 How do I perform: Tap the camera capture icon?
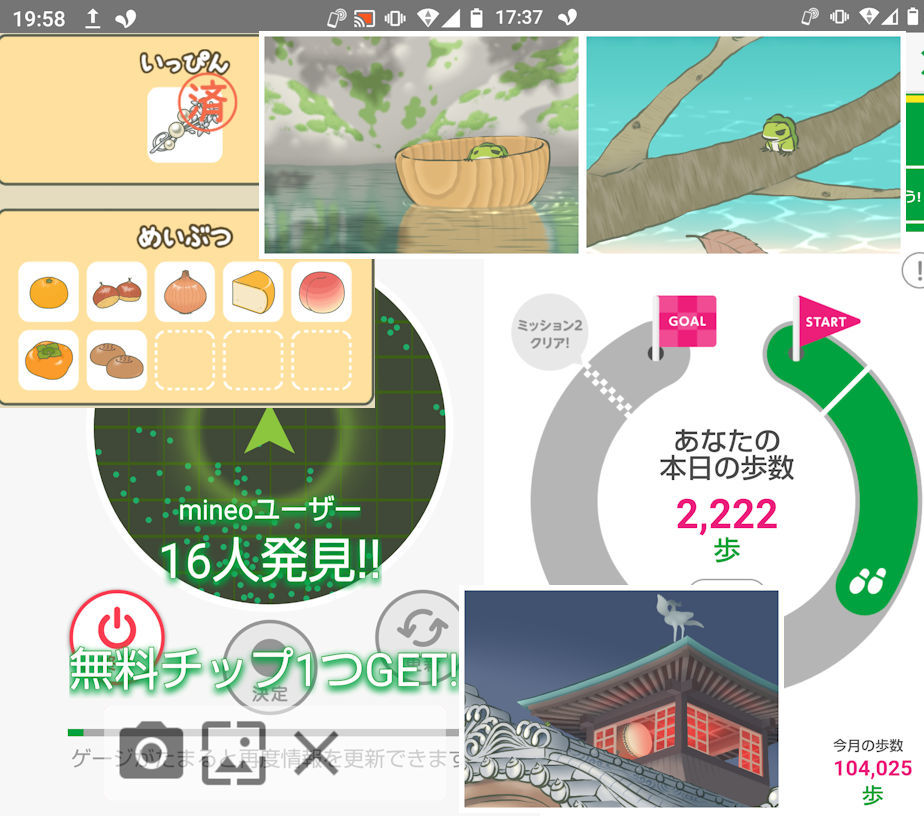pos(151,750)
